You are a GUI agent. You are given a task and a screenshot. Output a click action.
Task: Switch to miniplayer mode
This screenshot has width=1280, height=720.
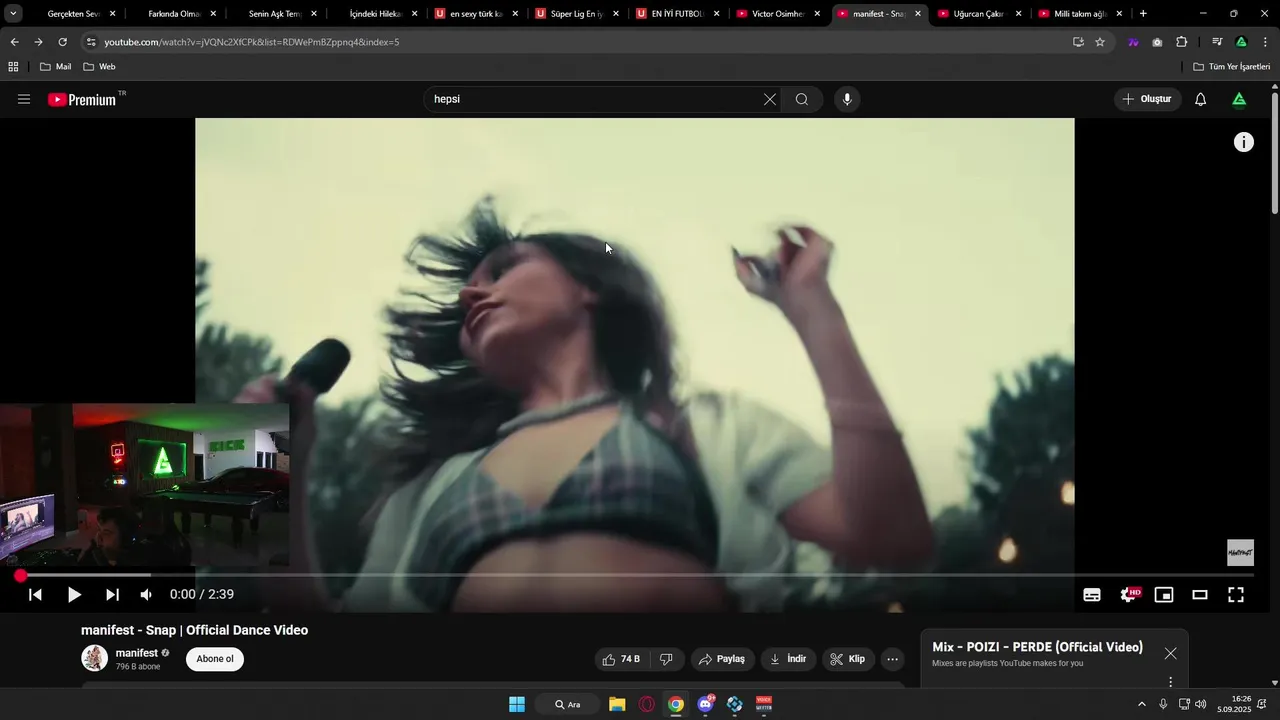click(x=1164, y=594)
